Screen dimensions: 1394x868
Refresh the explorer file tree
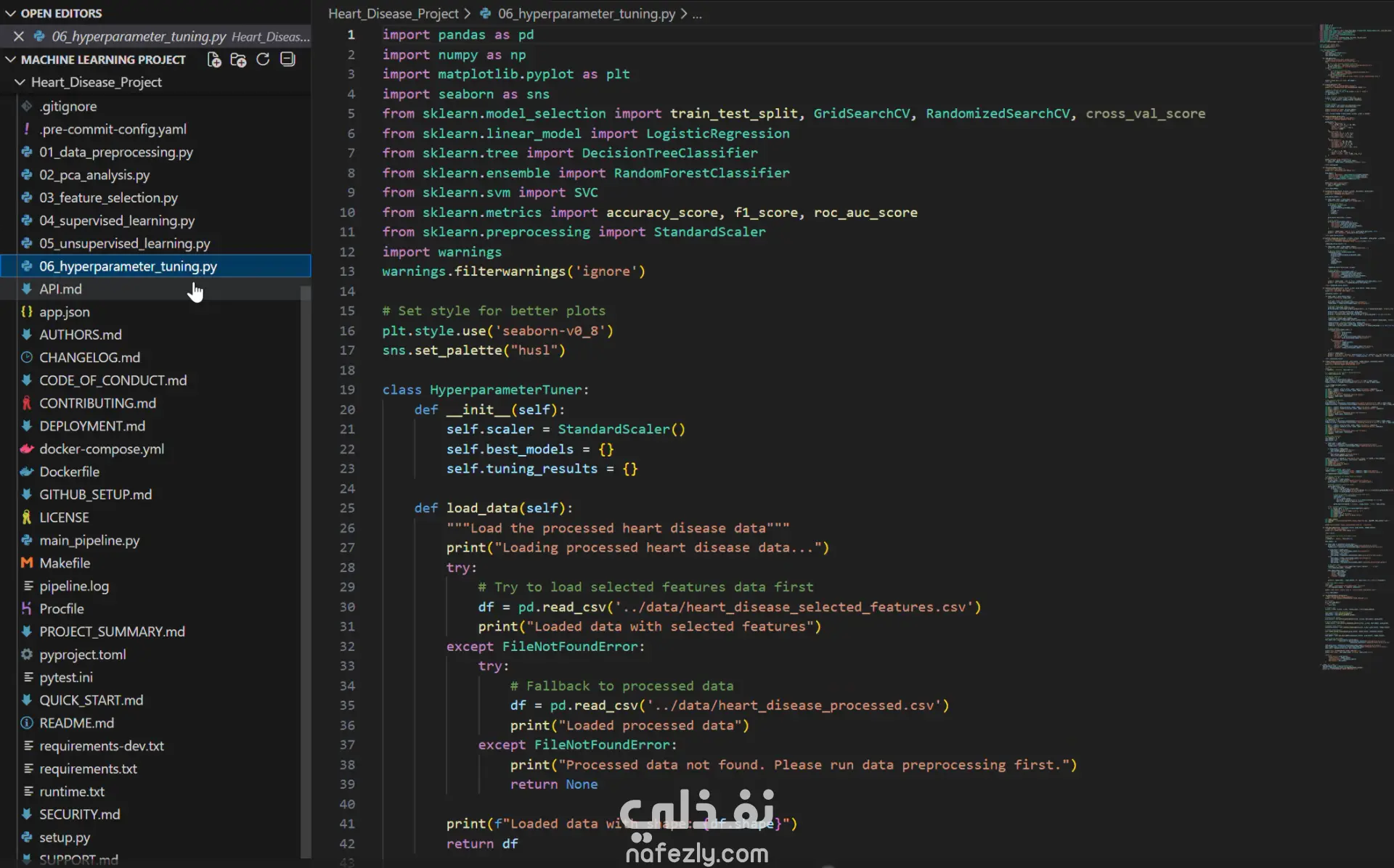(263, 60)
